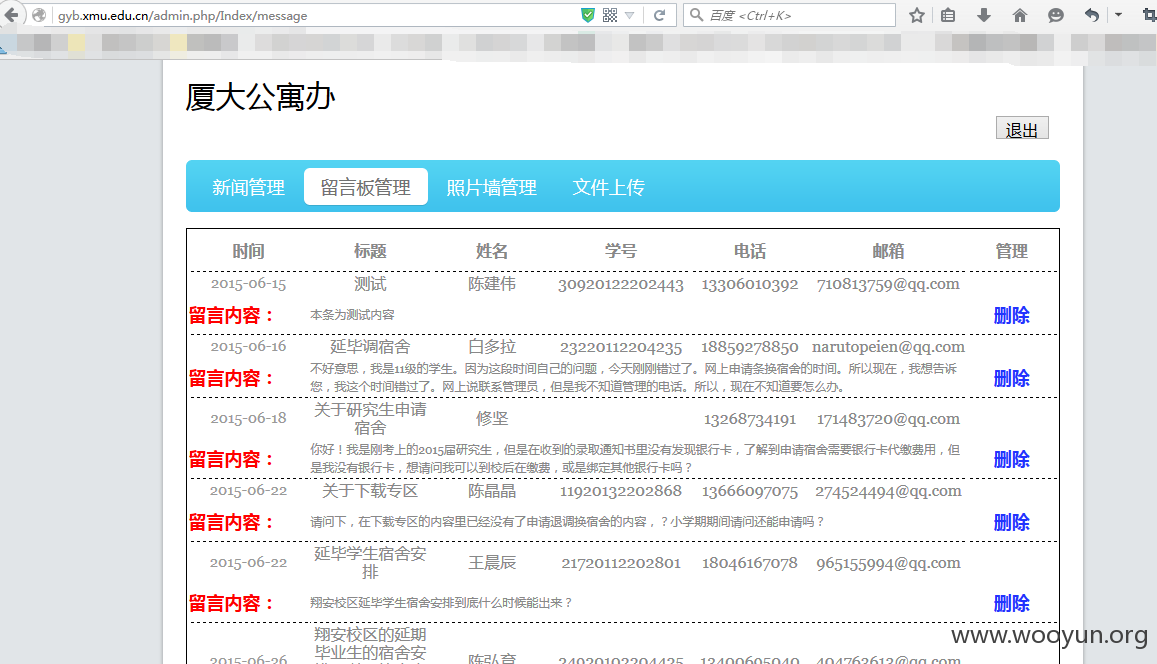Screen dimensions: 1157x664
Task: Reload the page with the refresh icon
Action: [660, 15]
